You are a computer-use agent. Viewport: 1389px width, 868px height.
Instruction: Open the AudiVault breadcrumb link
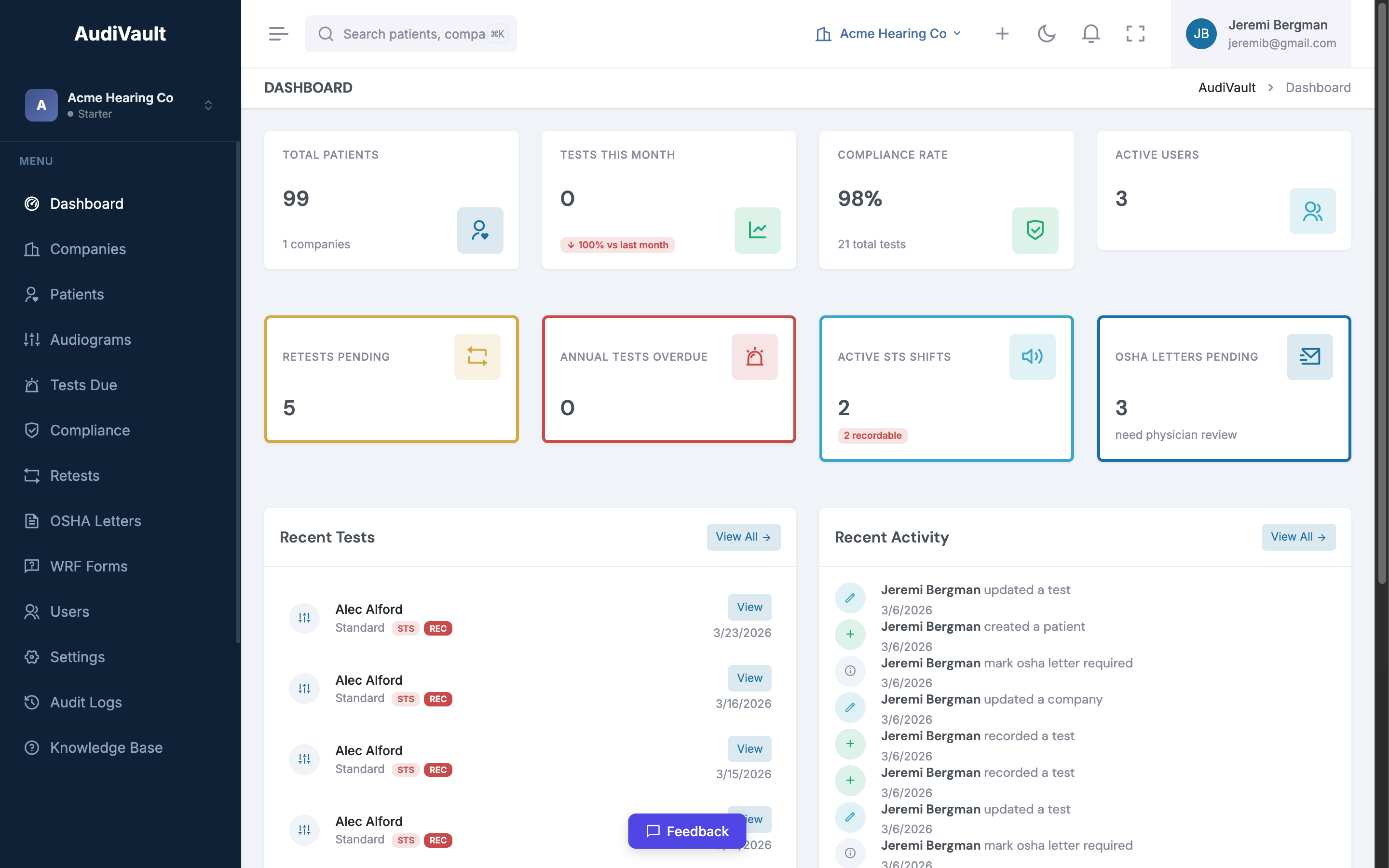point(1226,87)
